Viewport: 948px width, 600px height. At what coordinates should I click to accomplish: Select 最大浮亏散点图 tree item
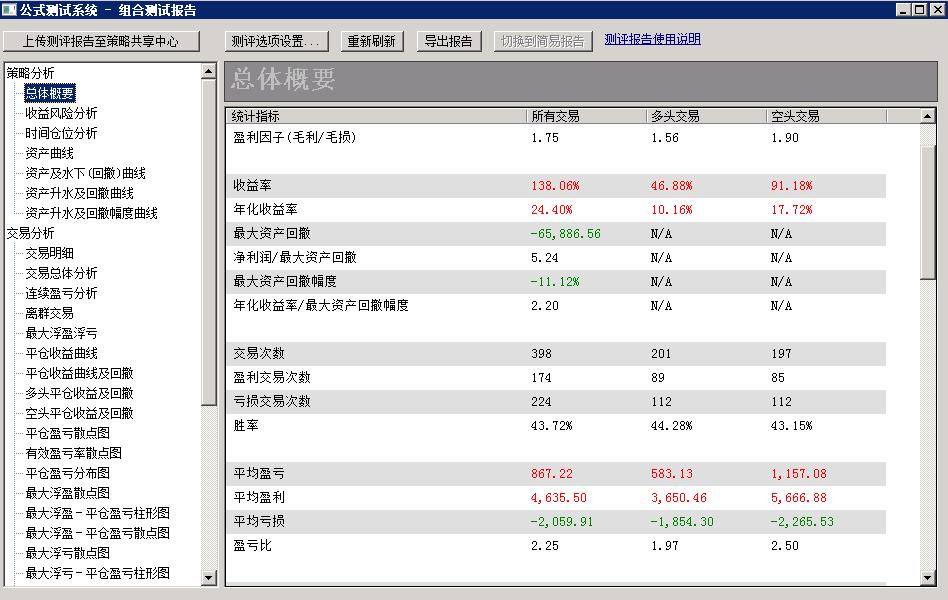pos(67,552)
